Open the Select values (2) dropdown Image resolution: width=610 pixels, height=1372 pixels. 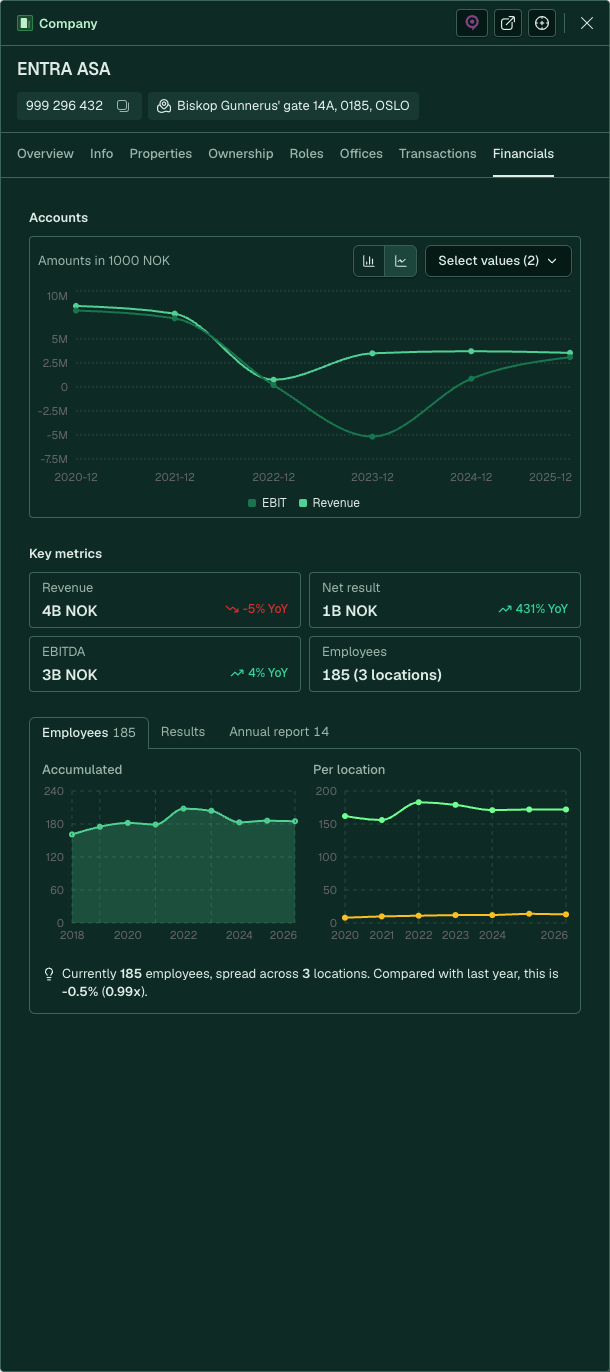(x=498, y=261)
